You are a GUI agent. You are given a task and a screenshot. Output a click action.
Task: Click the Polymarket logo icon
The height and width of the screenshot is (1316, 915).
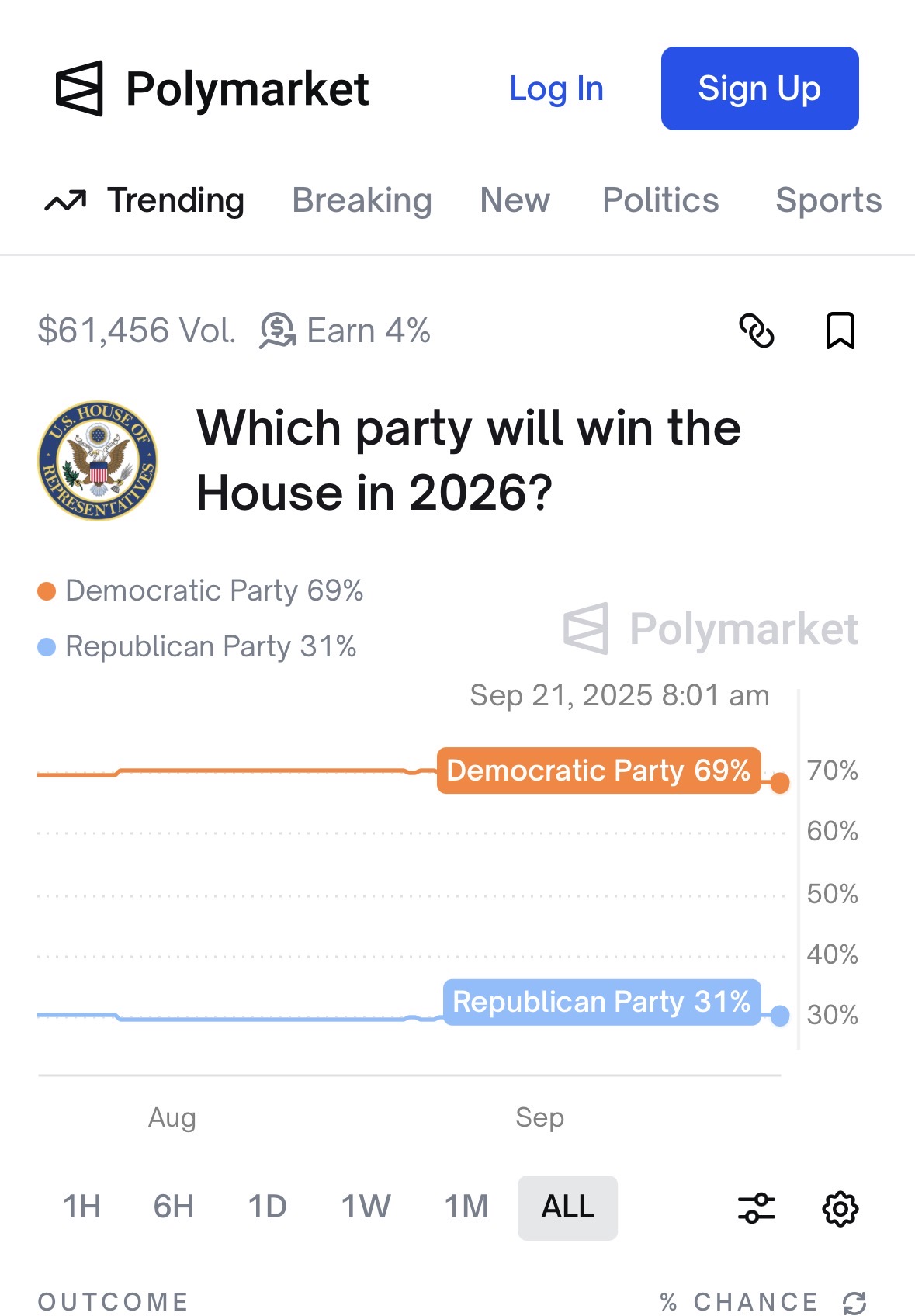79,88
